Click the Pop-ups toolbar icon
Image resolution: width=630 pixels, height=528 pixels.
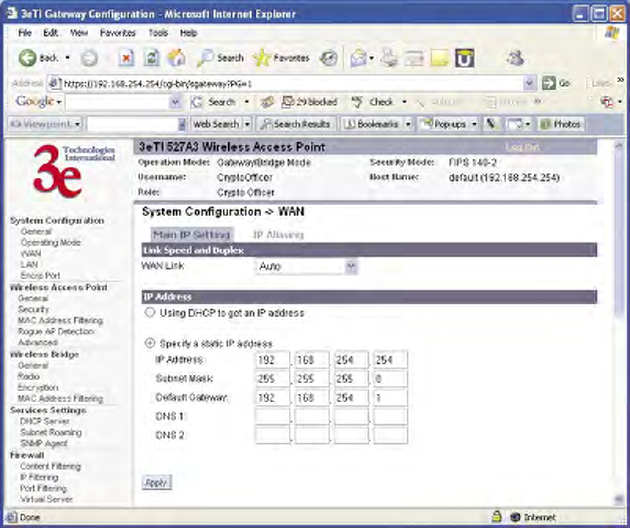click(x=427, y=124)
